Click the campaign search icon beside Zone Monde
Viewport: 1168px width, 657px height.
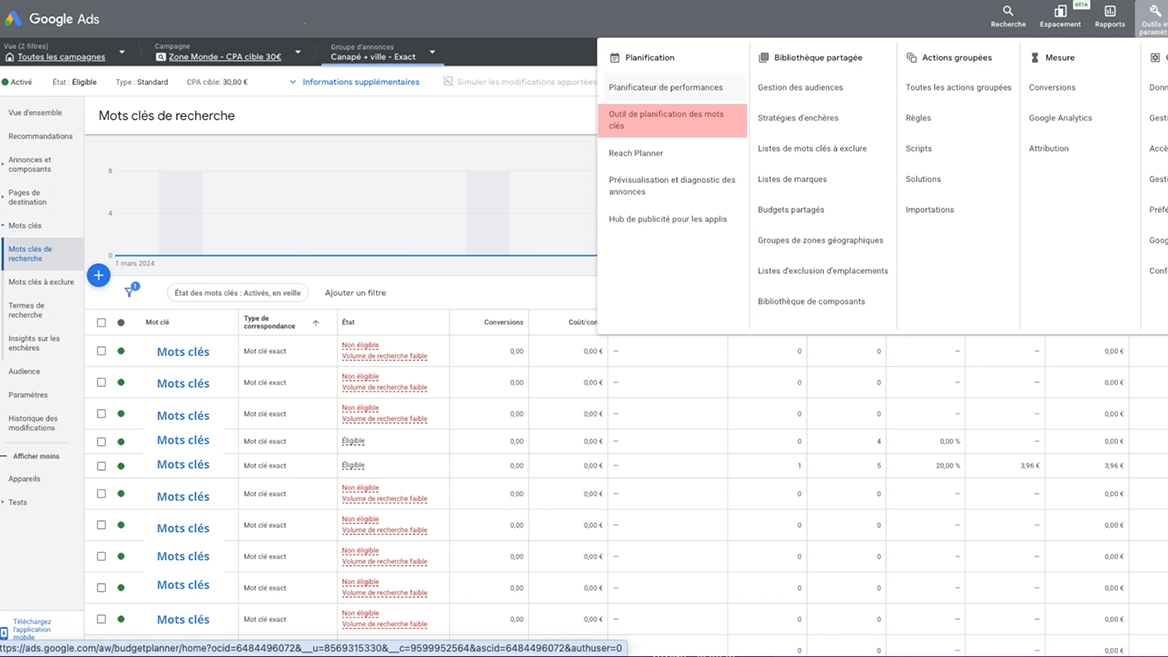click(161, 57)
